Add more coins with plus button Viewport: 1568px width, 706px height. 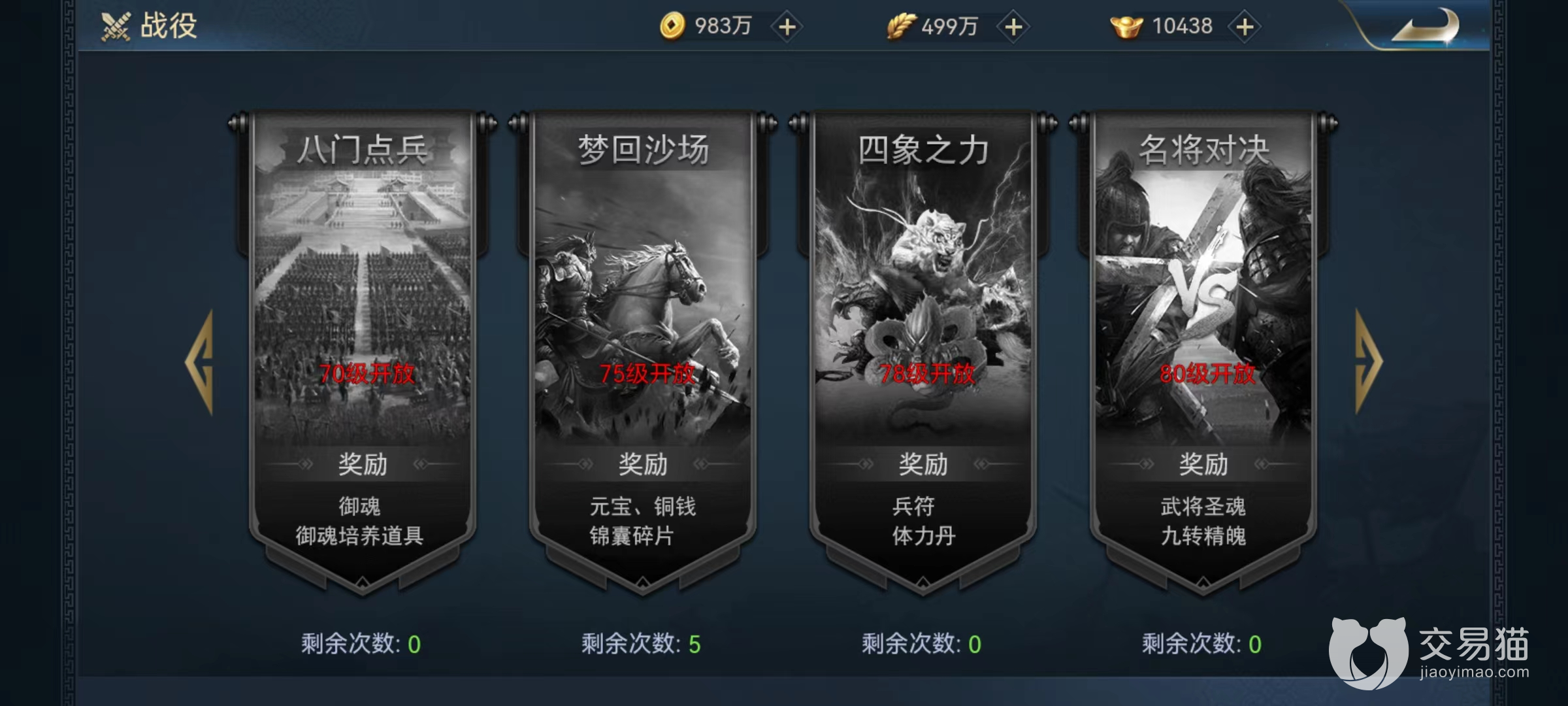787,27
